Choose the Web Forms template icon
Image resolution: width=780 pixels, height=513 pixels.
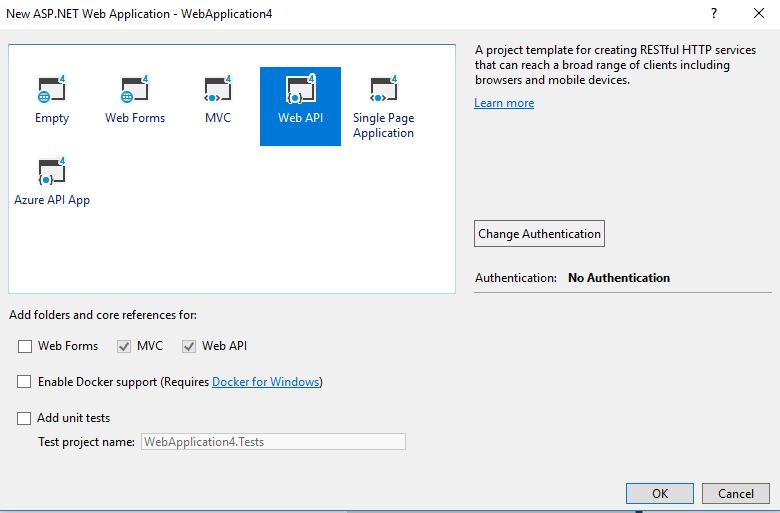(135, 90)
